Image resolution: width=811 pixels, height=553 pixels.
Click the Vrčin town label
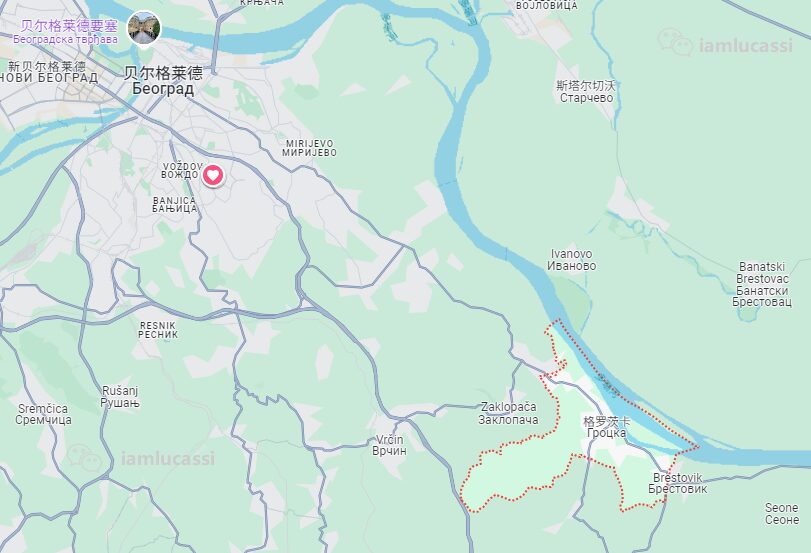[389, 445]
